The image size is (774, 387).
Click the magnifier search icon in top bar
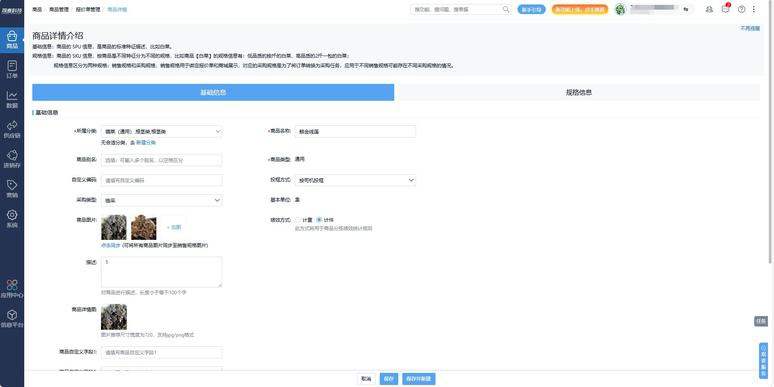(x=506, y=9)
